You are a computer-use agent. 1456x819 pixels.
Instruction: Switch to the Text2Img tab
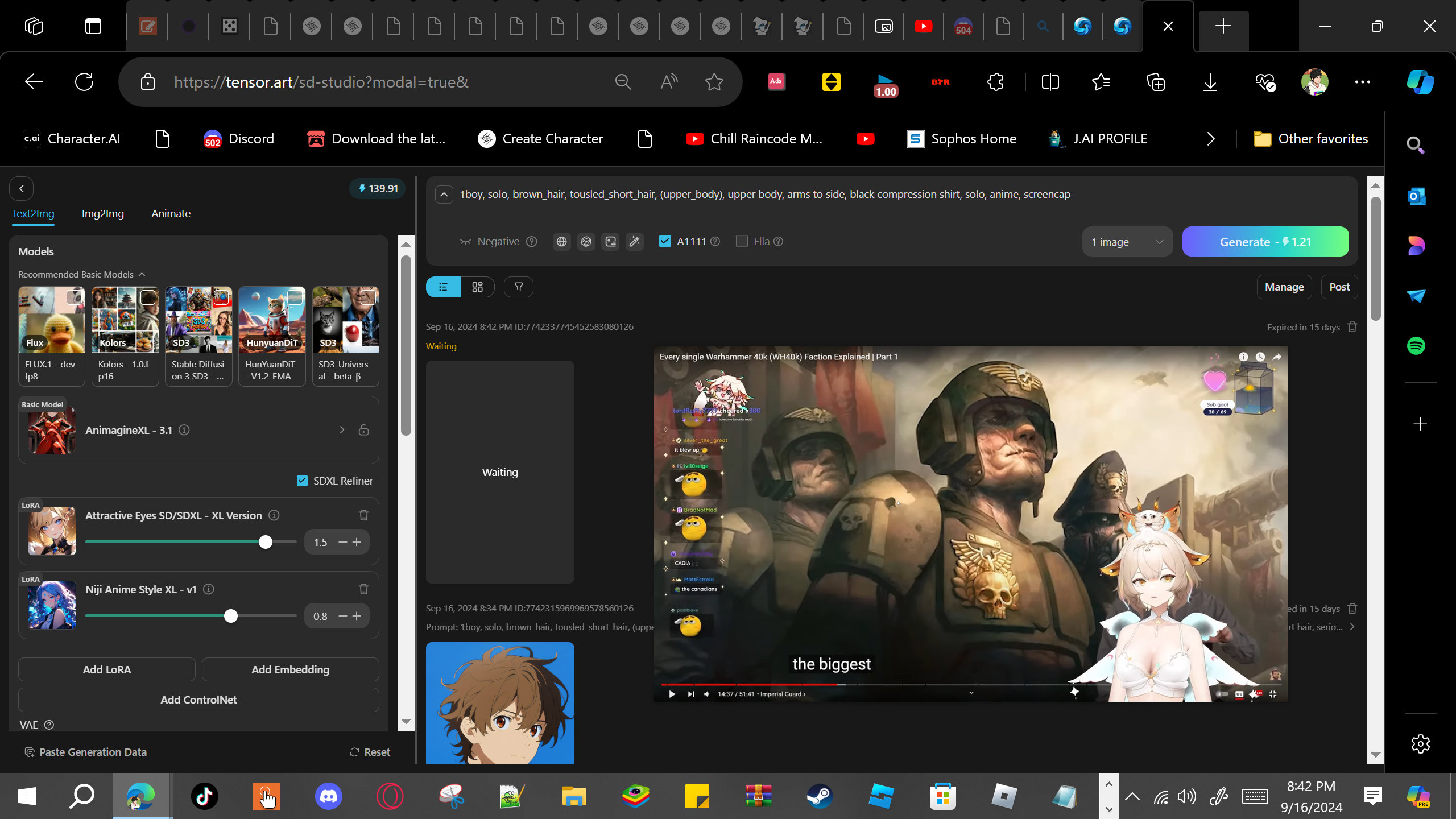34,214
